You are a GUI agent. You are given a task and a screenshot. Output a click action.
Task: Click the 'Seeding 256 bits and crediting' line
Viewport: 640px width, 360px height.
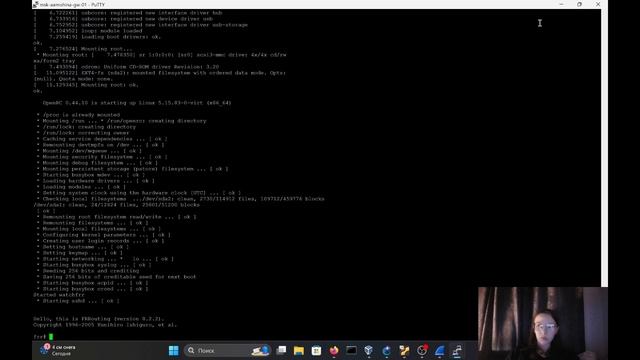point(88,271)
